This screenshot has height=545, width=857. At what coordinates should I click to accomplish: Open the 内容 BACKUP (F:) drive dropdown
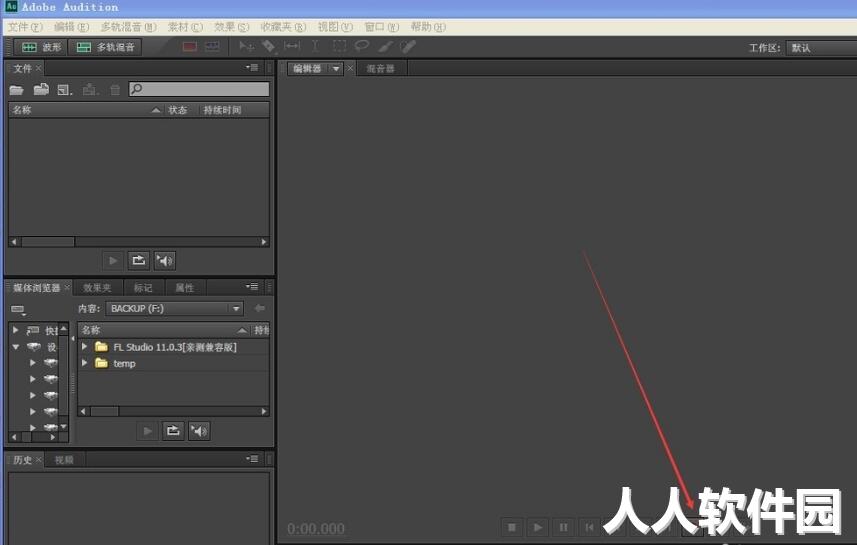pos(174,309)
